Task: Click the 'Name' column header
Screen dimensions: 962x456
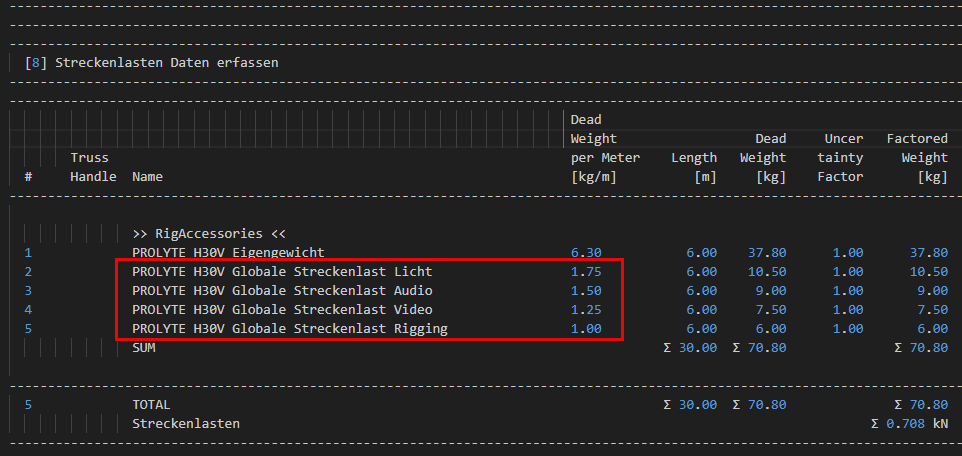Action: pos(147,177)
